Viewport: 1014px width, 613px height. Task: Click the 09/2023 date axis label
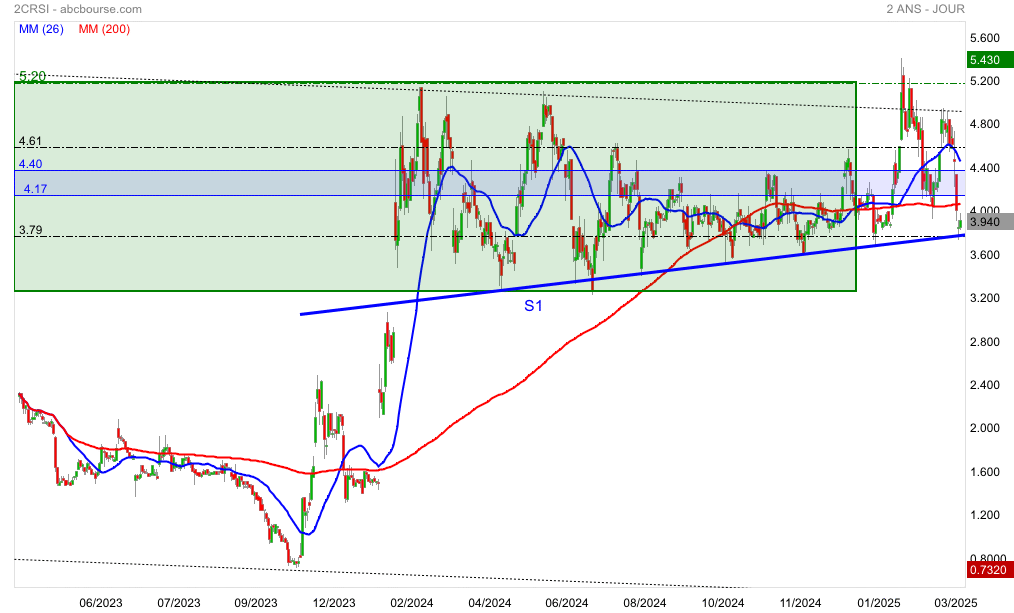(255, 603)
